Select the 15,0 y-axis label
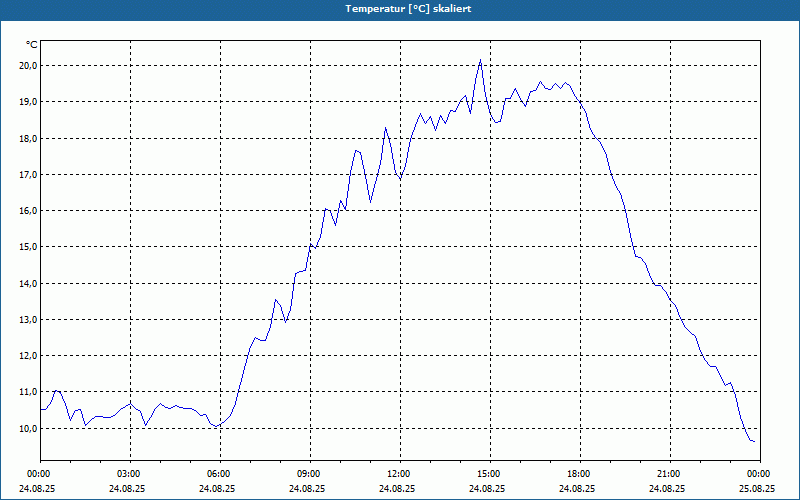 coord(28,247)
